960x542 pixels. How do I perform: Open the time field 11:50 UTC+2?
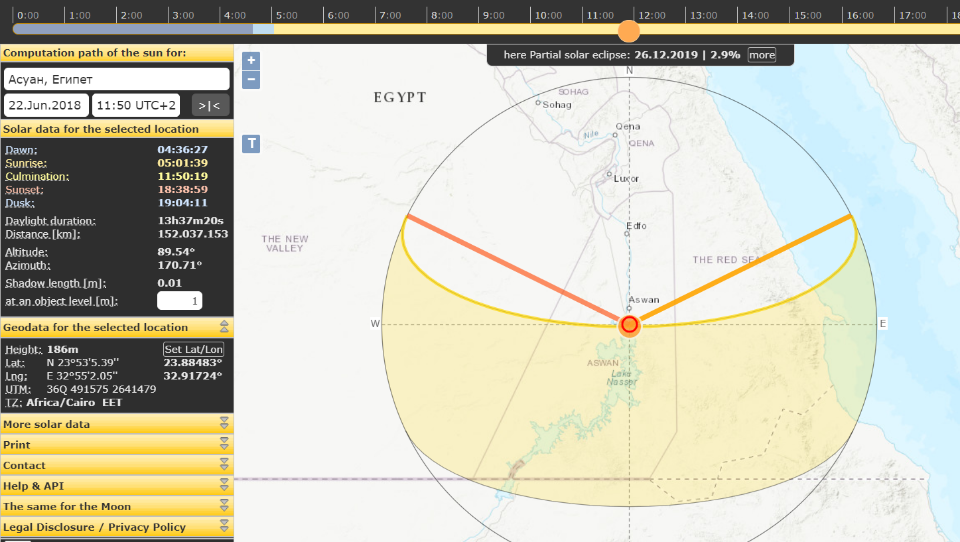click(x=136, y=105)
